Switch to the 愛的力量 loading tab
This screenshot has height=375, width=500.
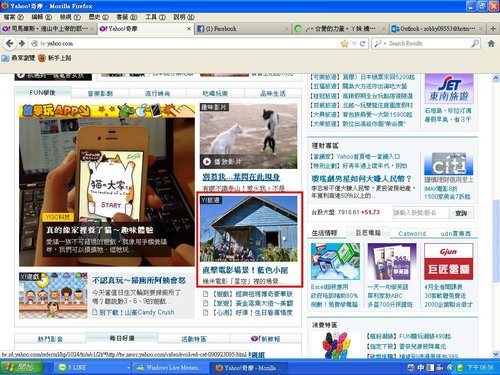tap(340, 29)
